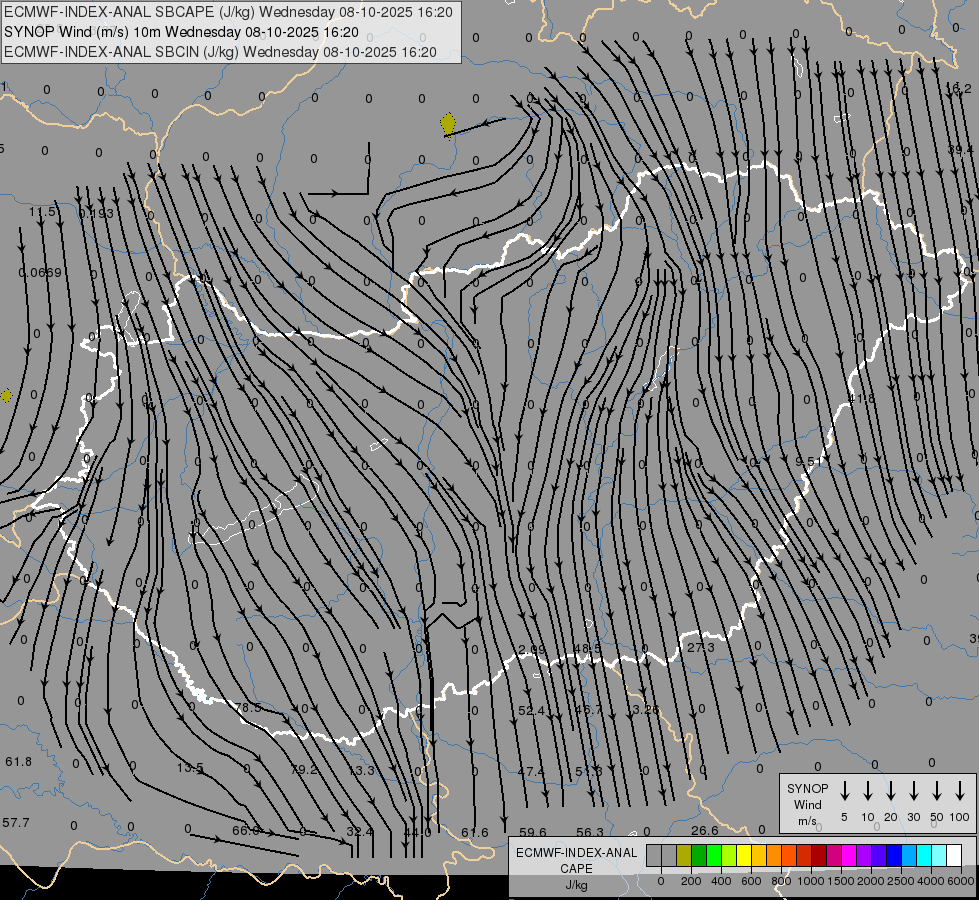979x900 pixels.
Task: Click the 79.2 CAPE value on map
Action: [x=304, y=770]
